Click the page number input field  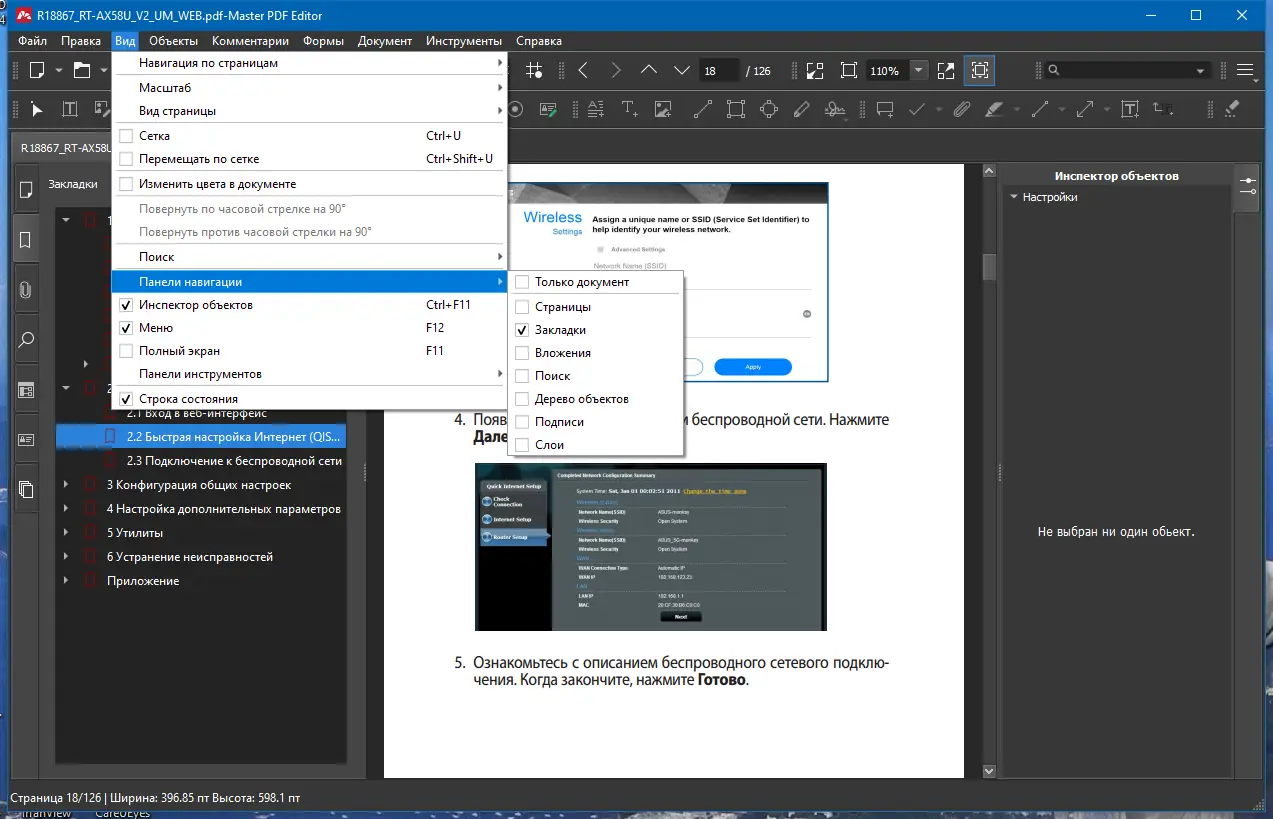(718, 71)
